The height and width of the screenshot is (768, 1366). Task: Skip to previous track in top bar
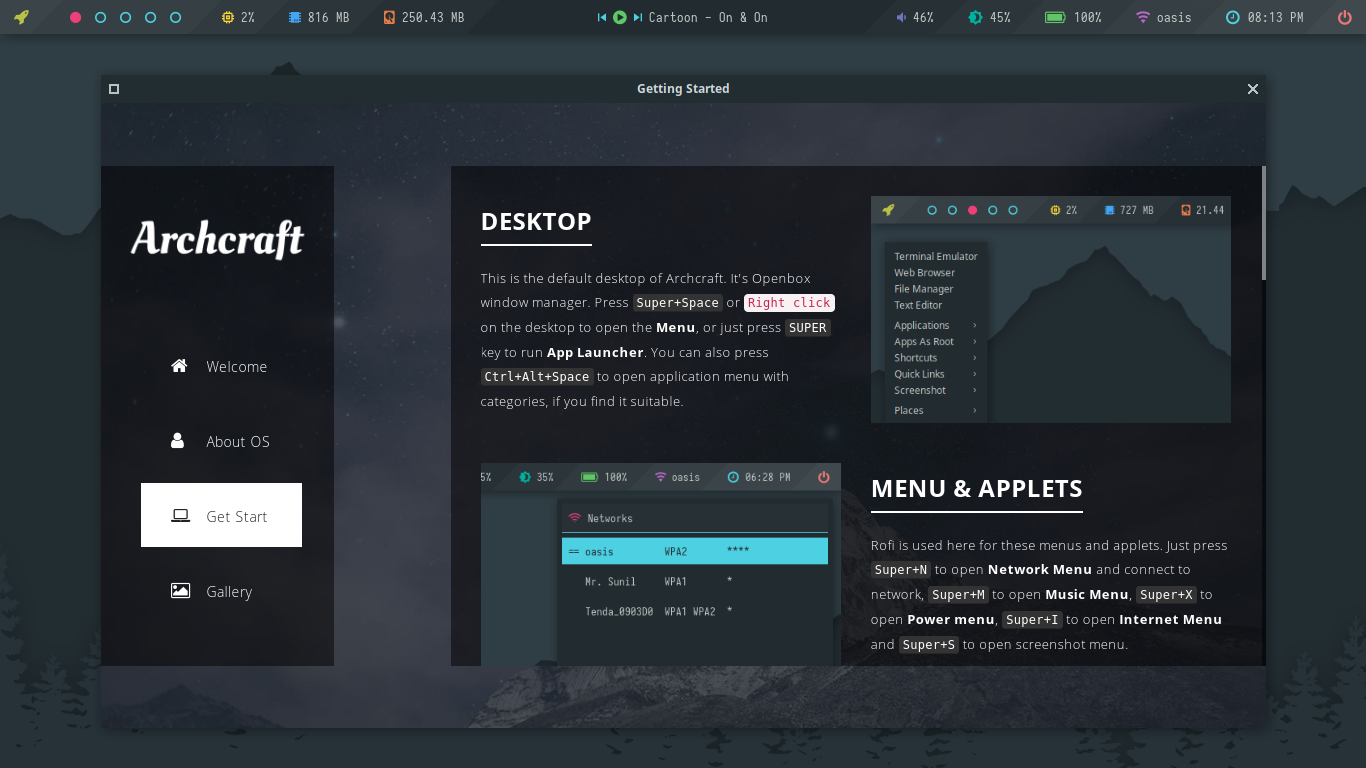[x=602, y=17]
